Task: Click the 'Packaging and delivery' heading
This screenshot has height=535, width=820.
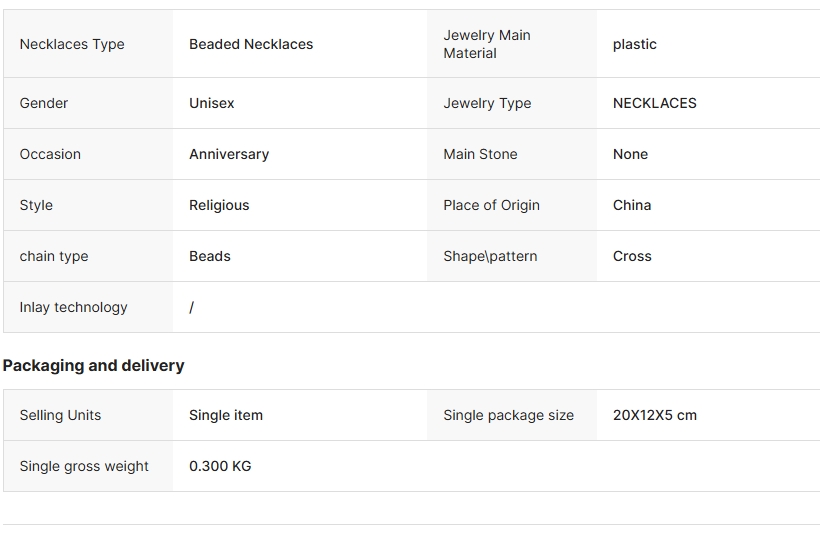Action: (94, 366)
